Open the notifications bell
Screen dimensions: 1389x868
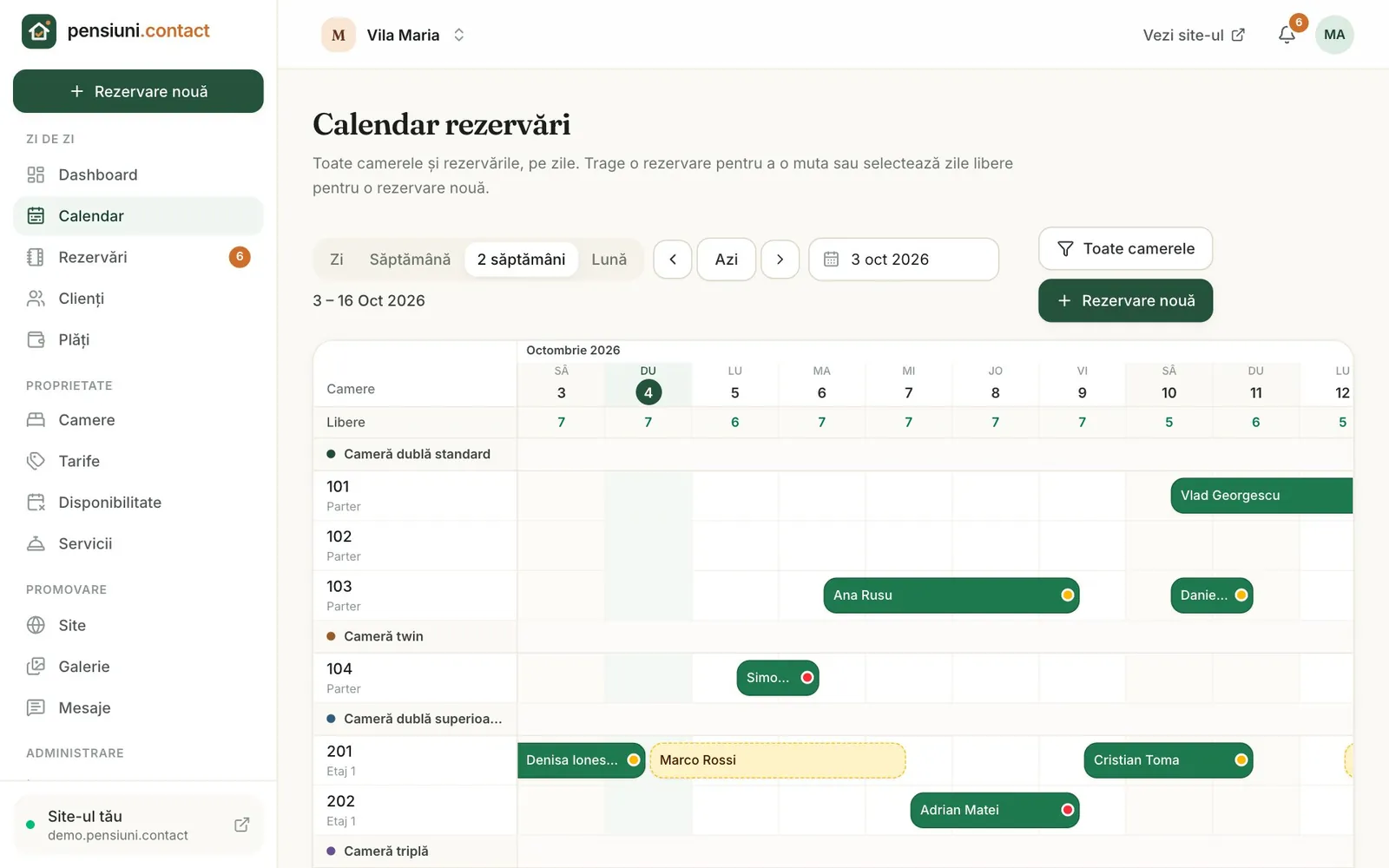pyautogui.click(x=1287, y=35)
